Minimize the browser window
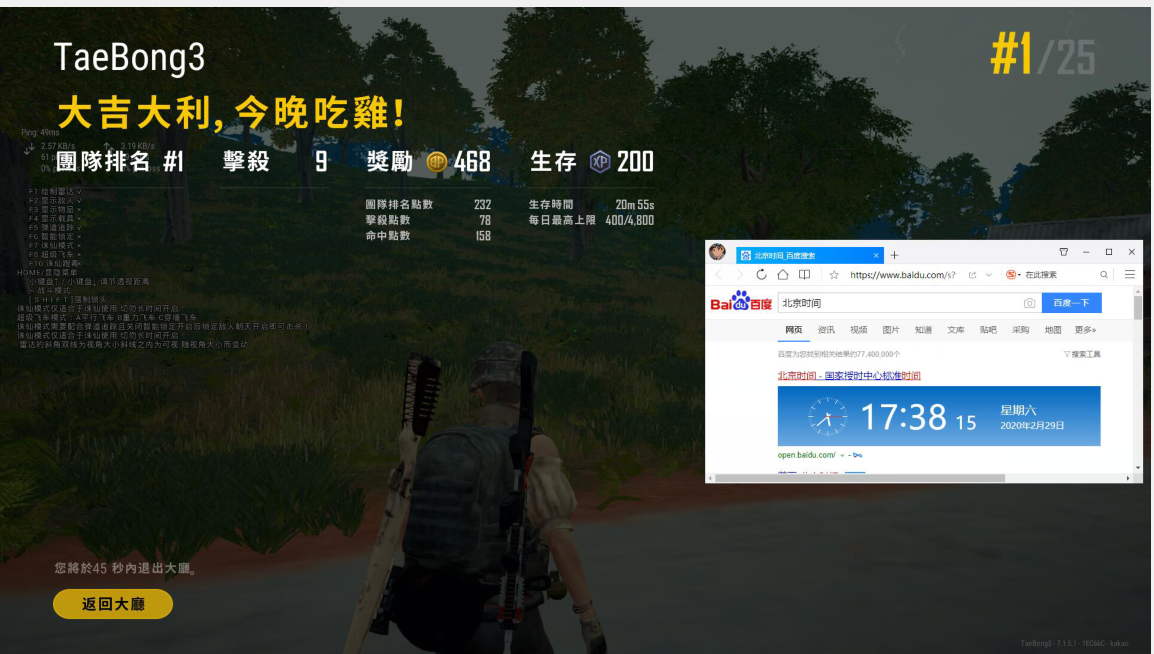 1086,252
